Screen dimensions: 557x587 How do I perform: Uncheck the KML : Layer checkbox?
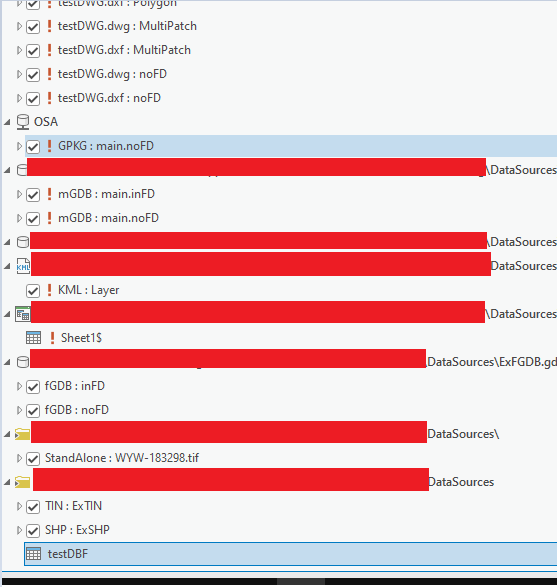[x=33, y=290]
